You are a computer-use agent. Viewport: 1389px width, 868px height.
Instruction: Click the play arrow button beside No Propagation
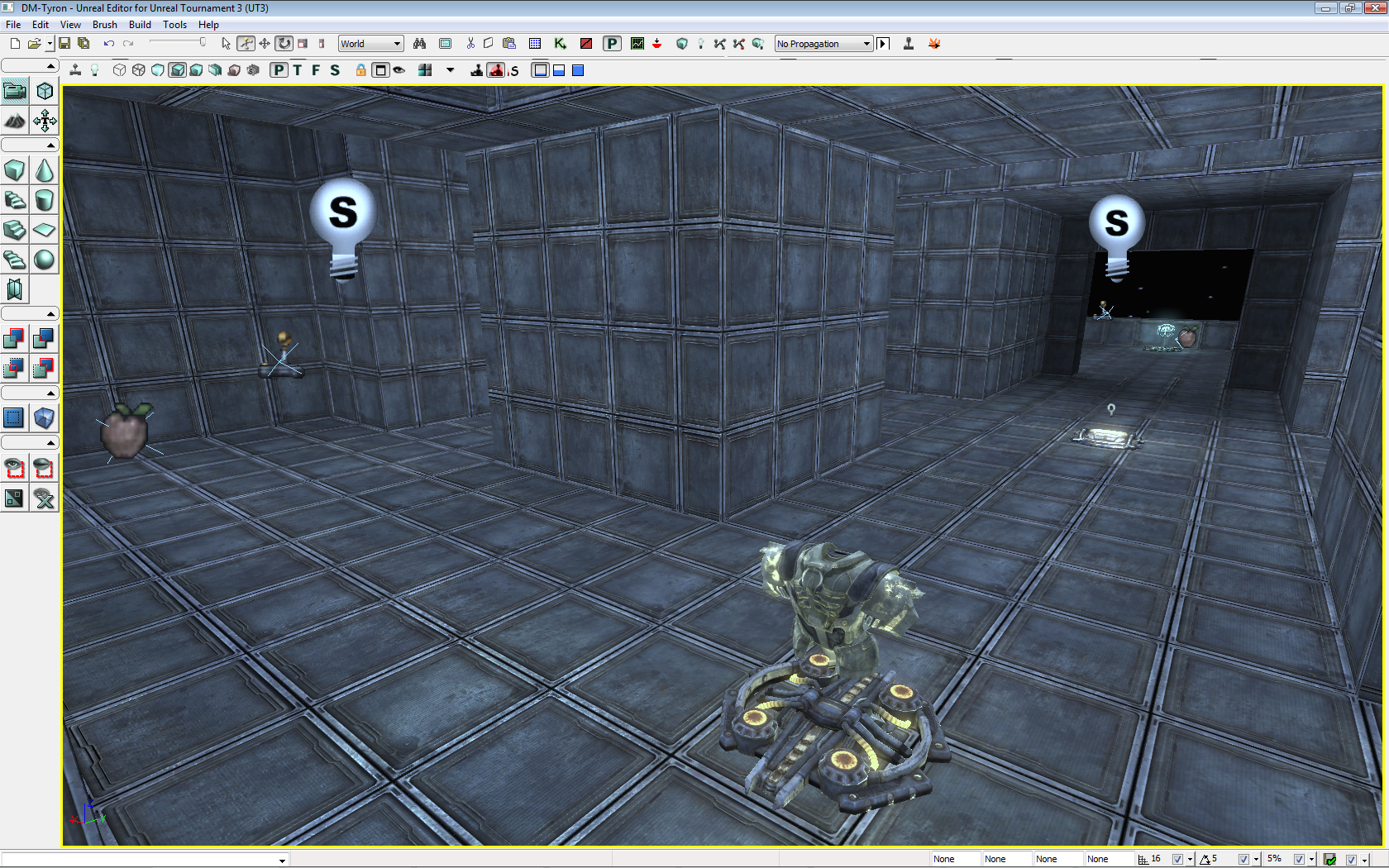[x=883, y=44]
